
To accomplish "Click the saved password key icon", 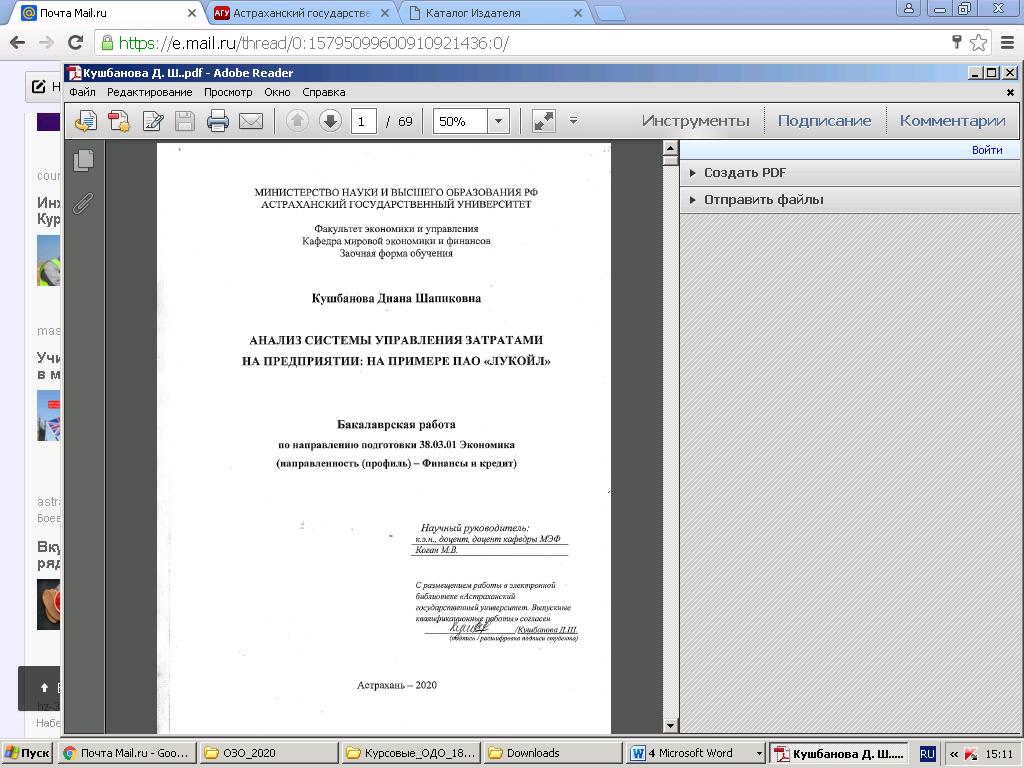I will (x=957, y=42).
